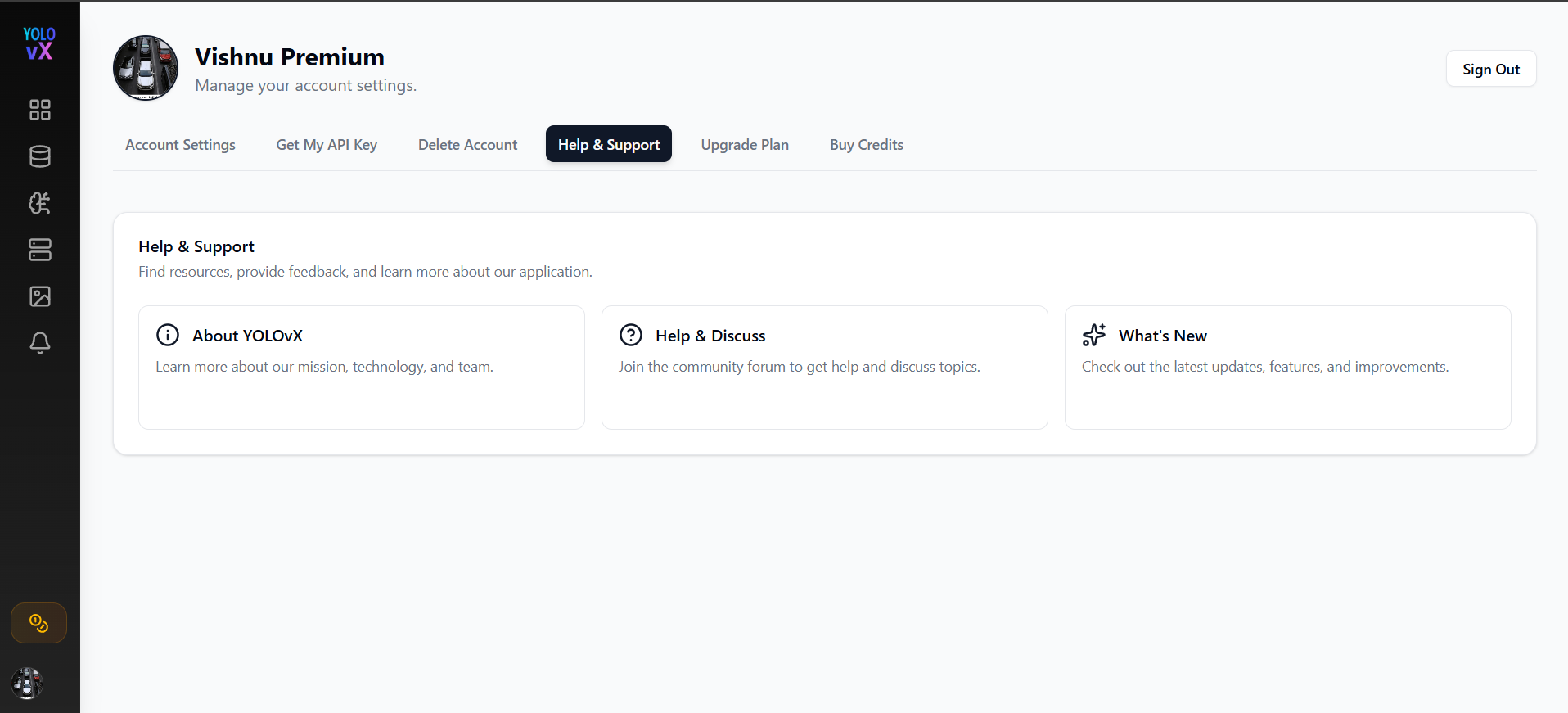Click the large Vishnu Premium profile picture
Screen dimensions: 1568x713
point(146,68)
